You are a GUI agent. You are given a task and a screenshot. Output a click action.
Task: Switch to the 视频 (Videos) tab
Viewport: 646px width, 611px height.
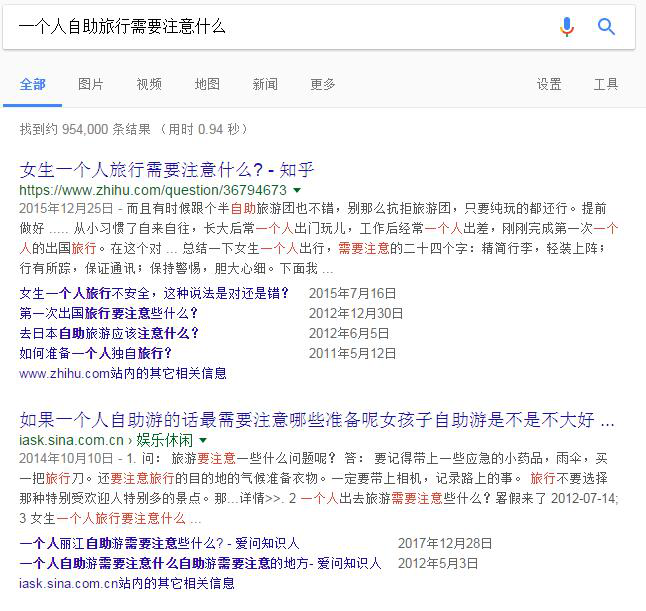[x=149, y=84]
